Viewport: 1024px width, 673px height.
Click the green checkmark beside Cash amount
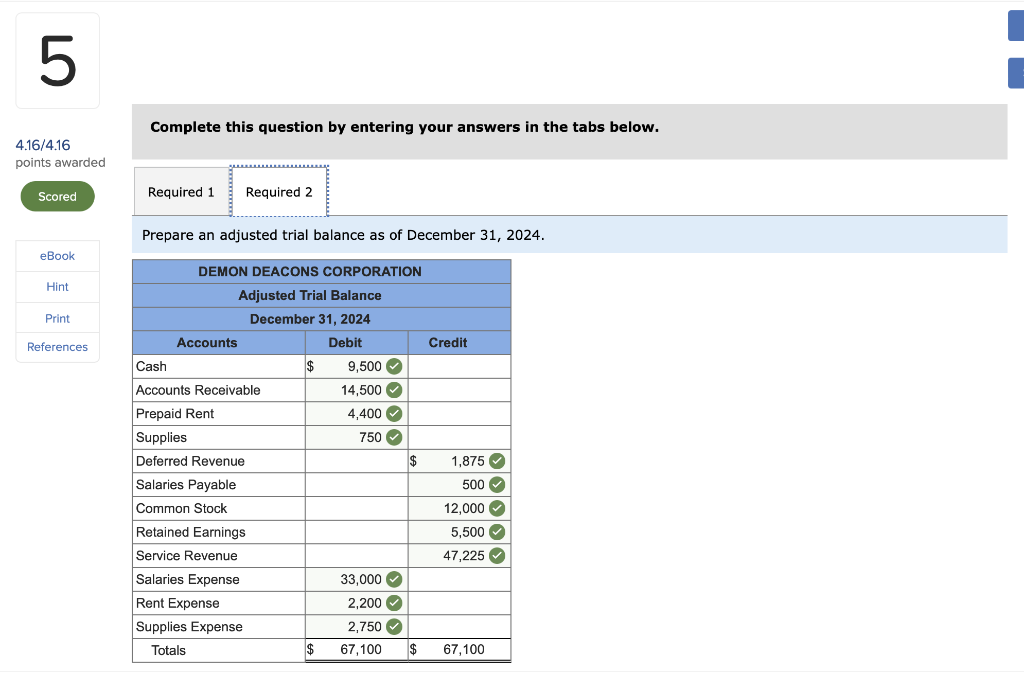coord(392,366)
